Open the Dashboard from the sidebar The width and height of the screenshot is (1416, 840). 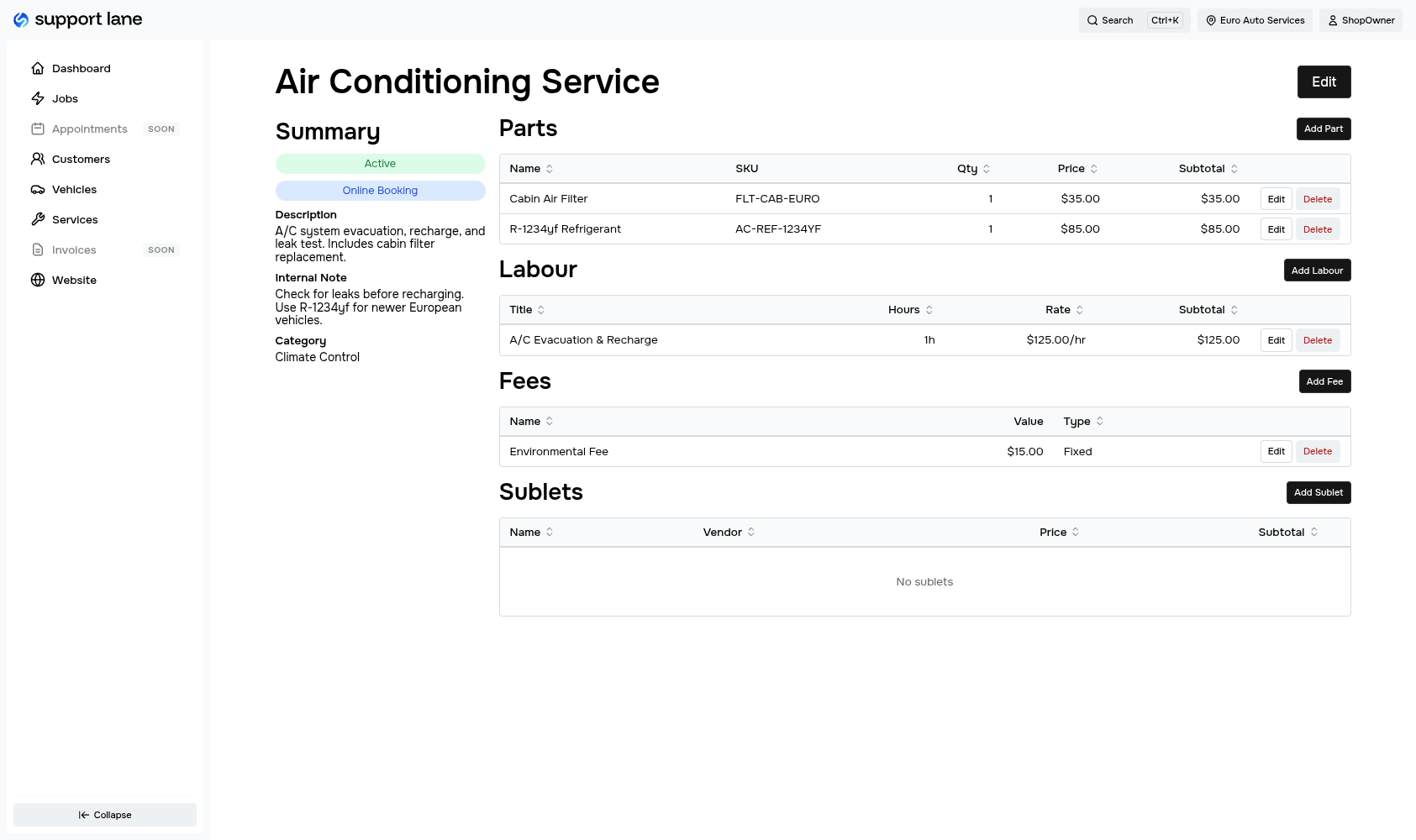pos(81,68)
